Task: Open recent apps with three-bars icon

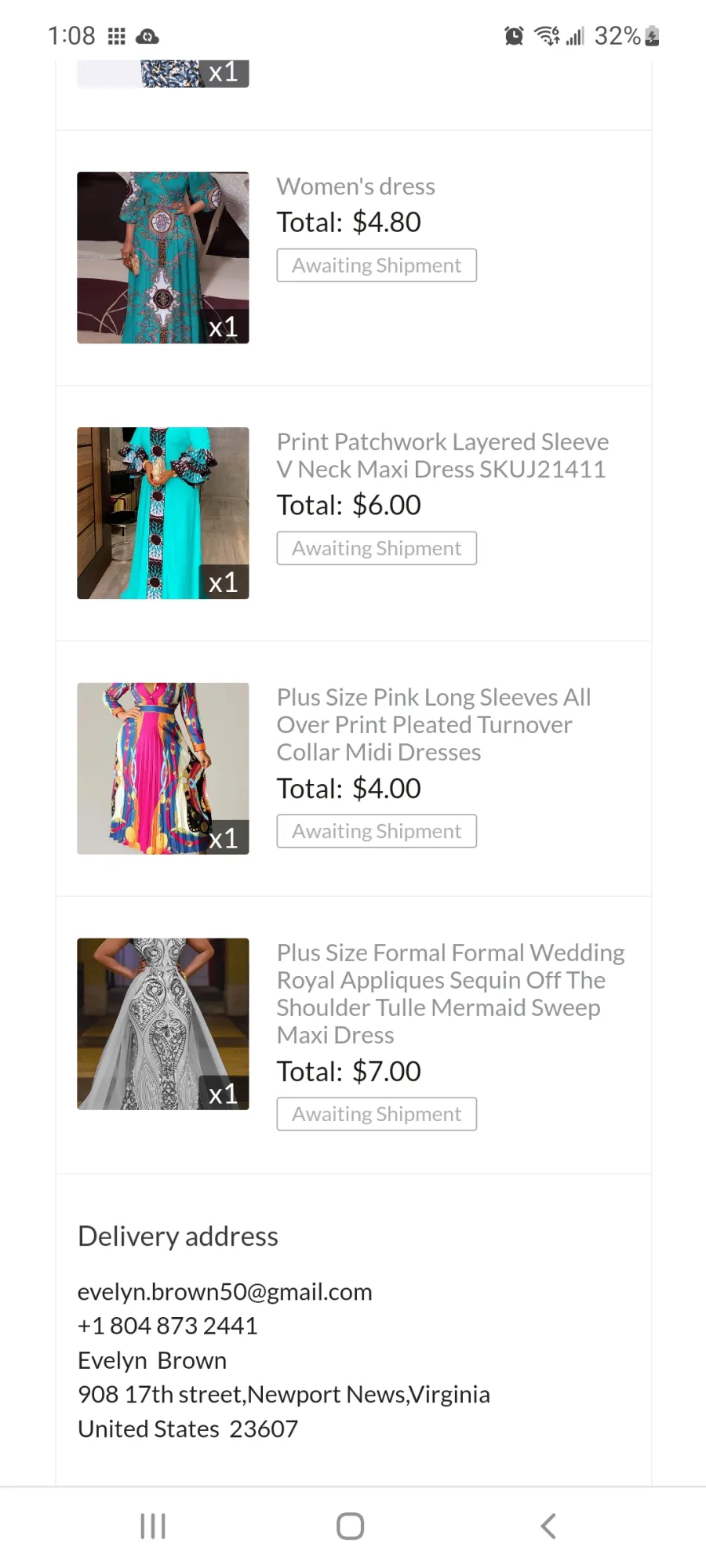Action: click(x=152, y=1526)
